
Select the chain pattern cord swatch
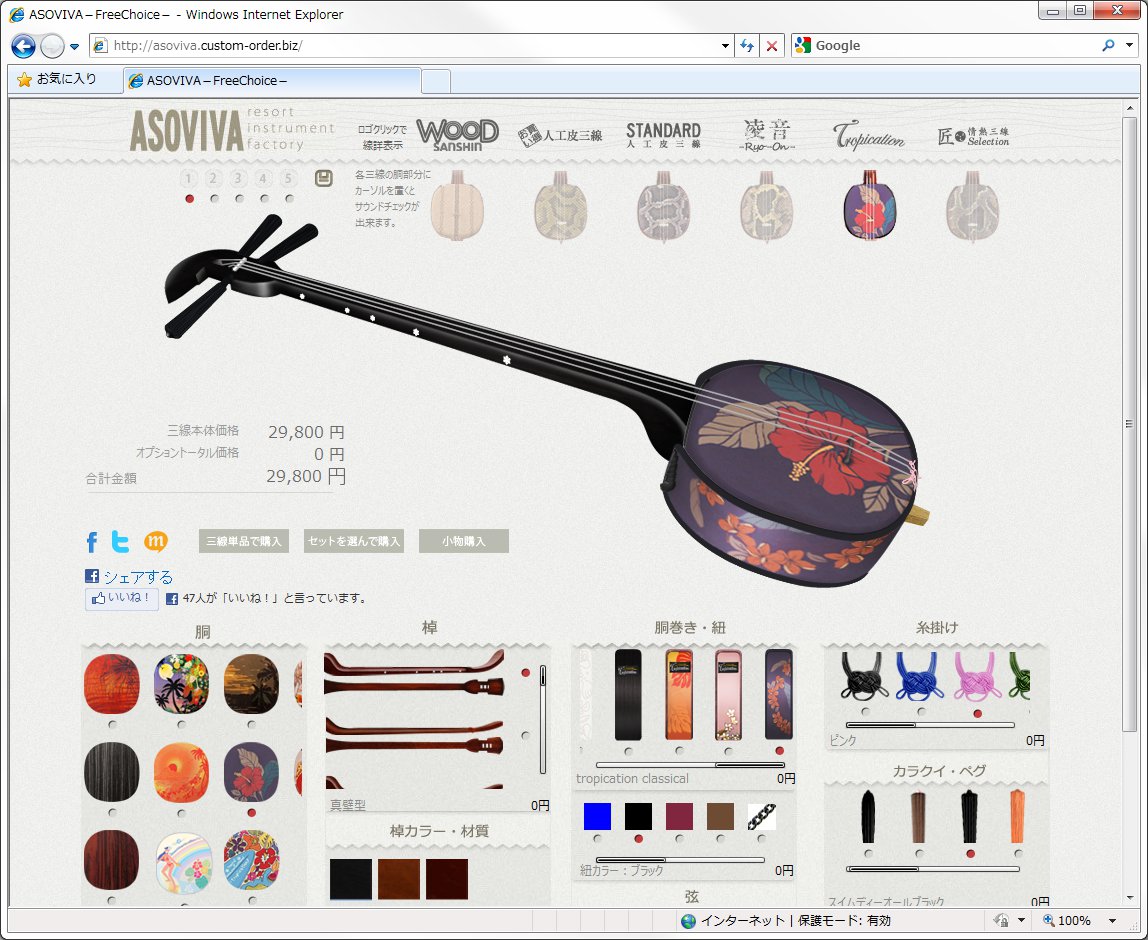[x=761, y=816]
